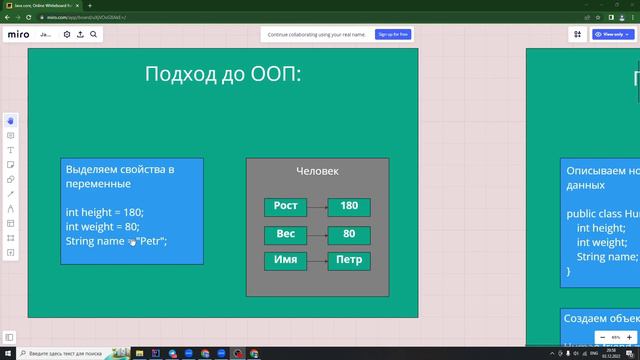Open the Windows notification center
Viewport: 640px width, 360px height.
click(630, 353)
